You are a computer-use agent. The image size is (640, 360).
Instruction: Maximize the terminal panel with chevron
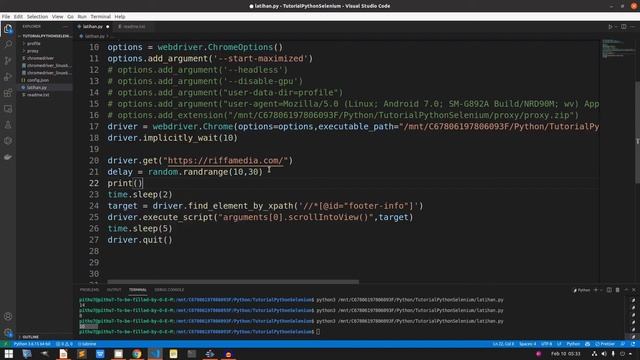626,290
